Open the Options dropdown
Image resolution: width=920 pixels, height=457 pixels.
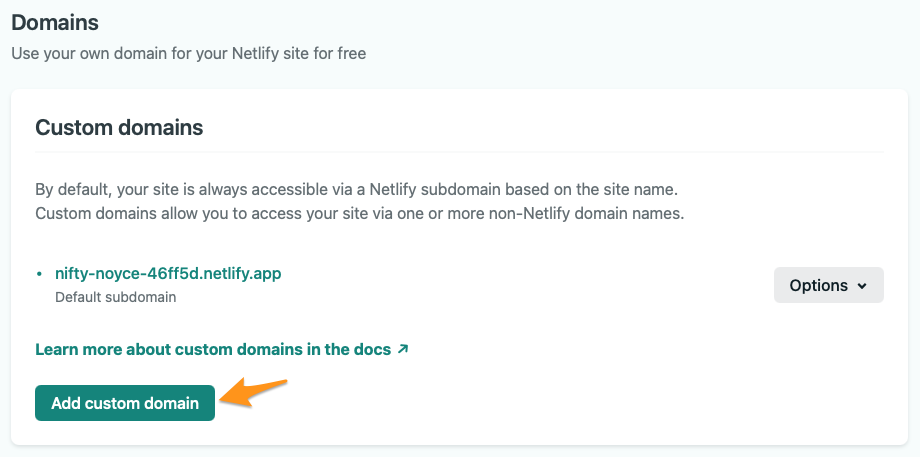point(828,285)
